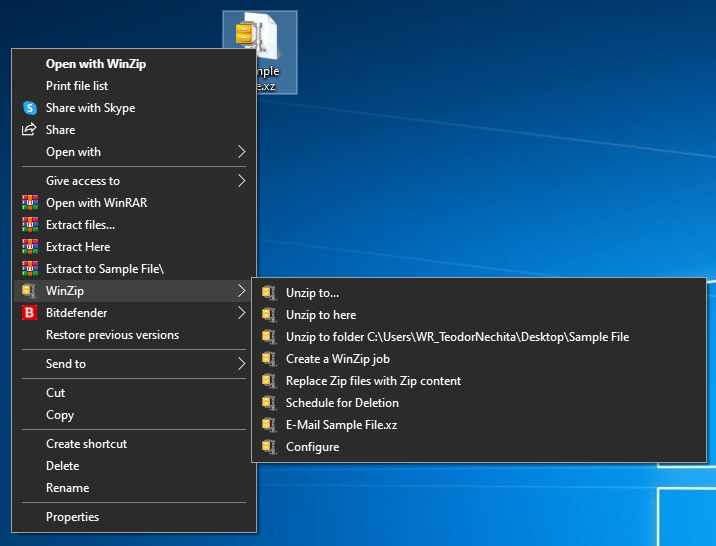Expand the Open with submenu arrow
This screenshot has height=546, width=716.
(x=241, y=152)
